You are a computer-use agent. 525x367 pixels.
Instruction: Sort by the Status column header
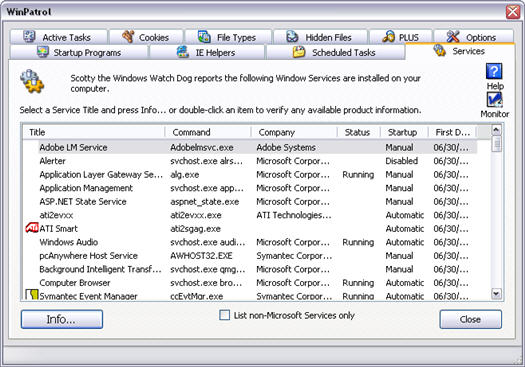tap(359, 132)
